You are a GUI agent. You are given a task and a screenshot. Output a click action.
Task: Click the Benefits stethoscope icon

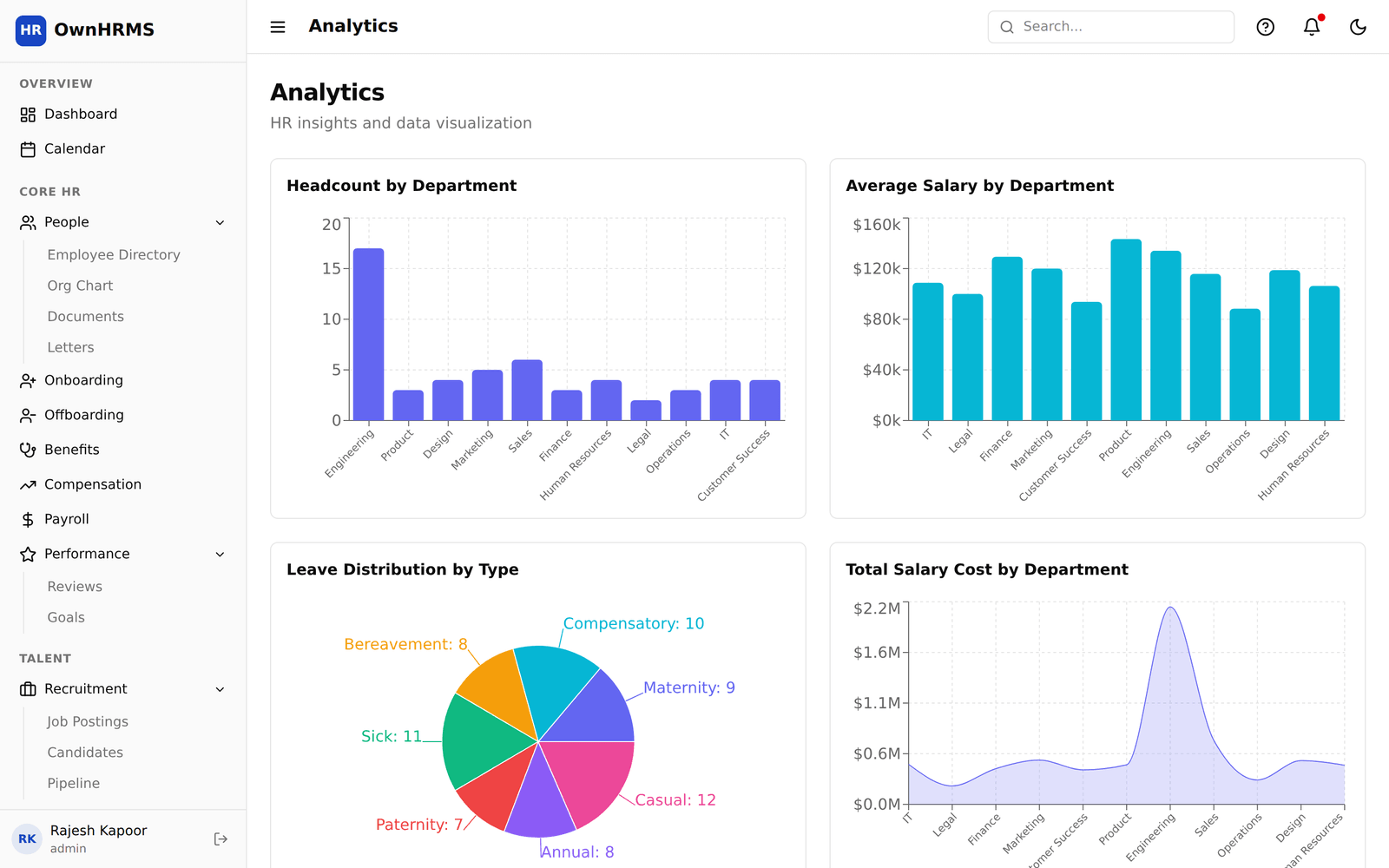28,450
